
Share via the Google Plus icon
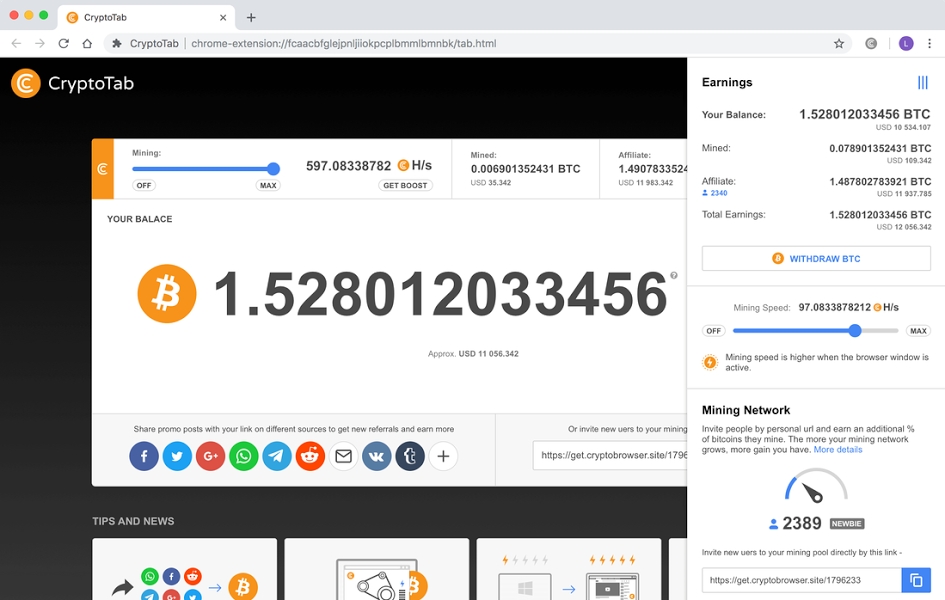pos(210,456)
